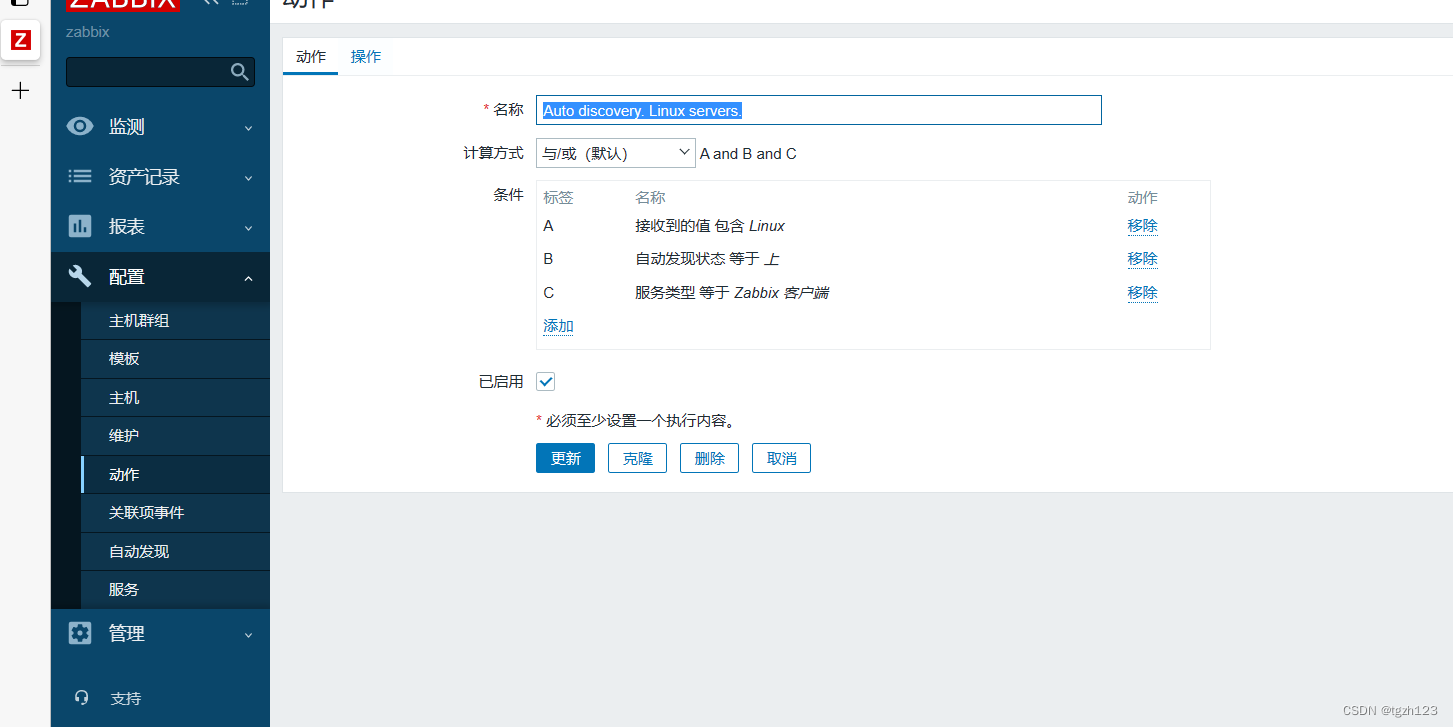Open 自动发现 in sidebar
Viewport: 1453px width, 727px height.
(x=175, y=552)
